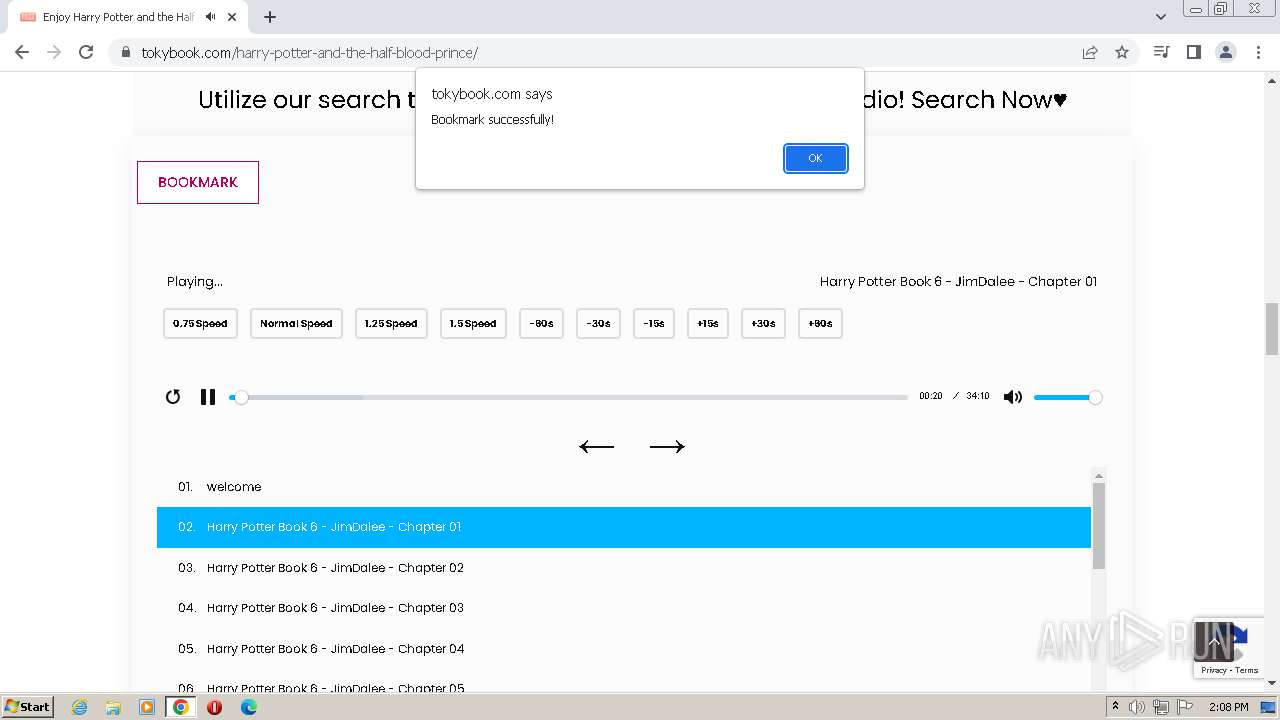Click the playlist scroll up arrow
1280x720 pixels.
[1099, 476]
